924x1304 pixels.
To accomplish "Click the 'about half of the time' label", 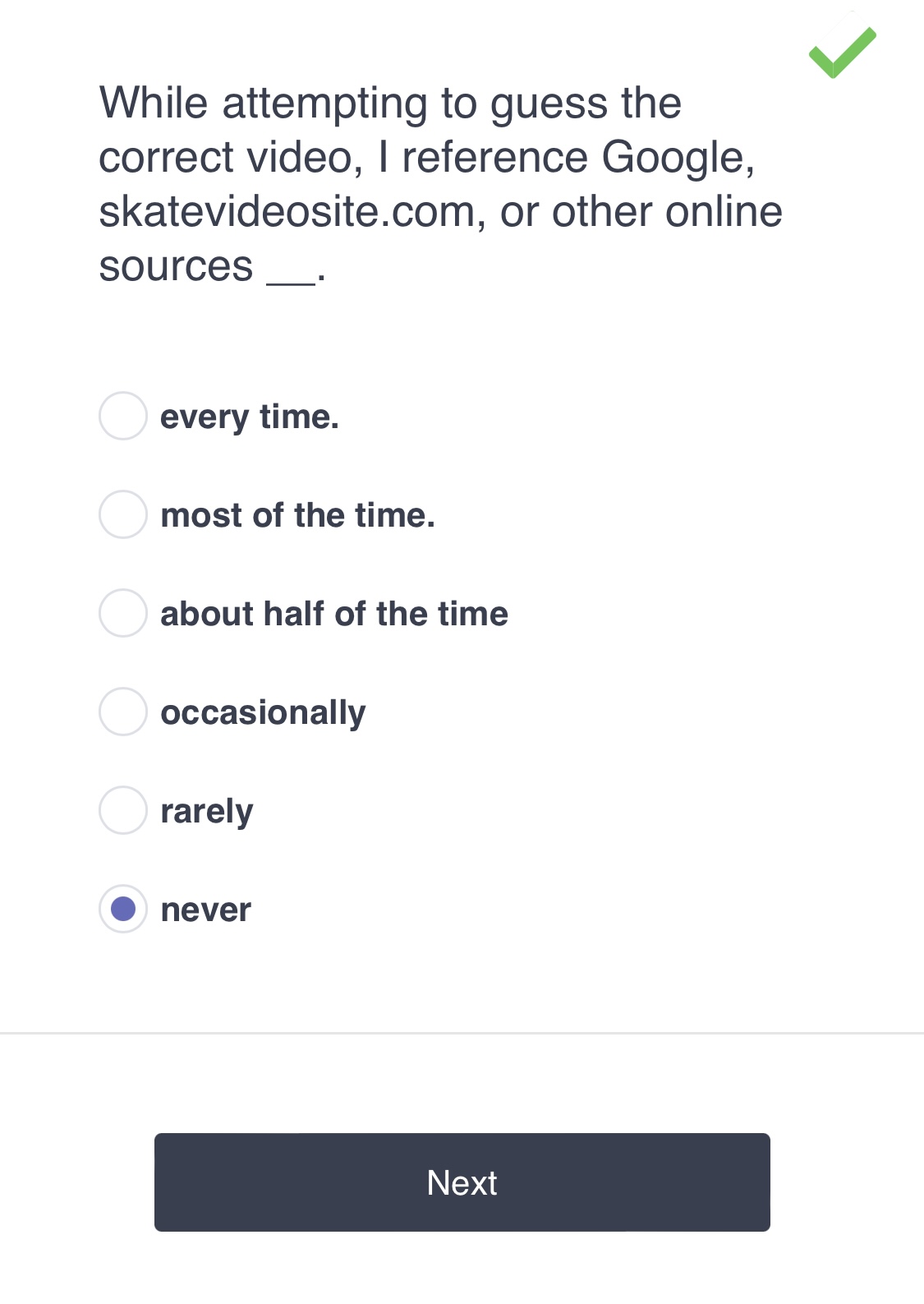I will [x=334, y=614].
